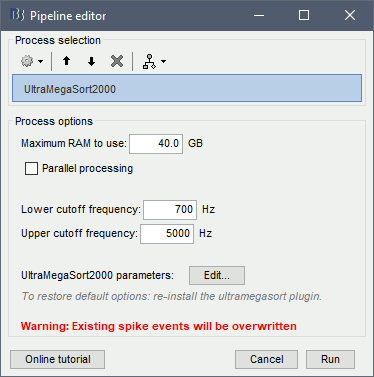Click the Upper cutoff frequency field
The width and height of the screenshot is (374, 377).
click(167, 234)
